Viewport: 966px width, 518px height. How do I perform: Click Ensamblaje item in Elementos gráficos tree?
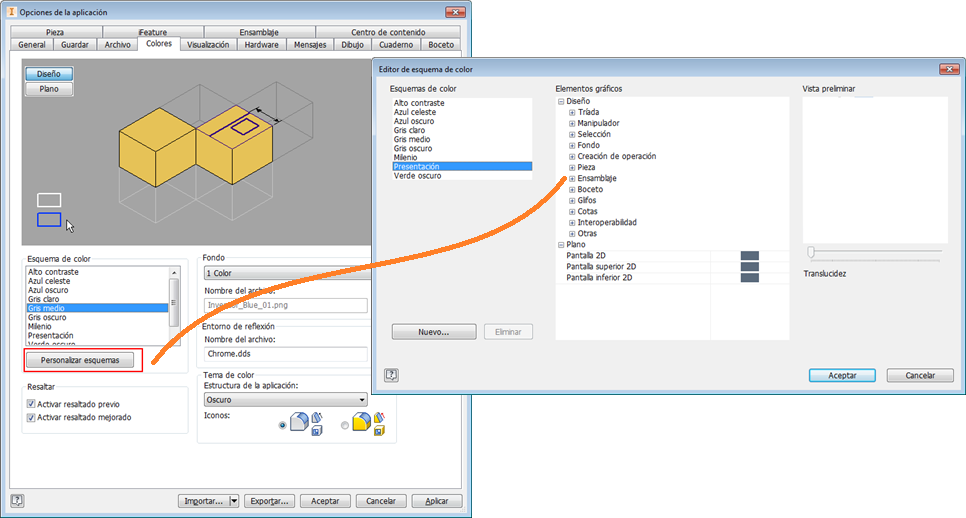pos(597,179)
